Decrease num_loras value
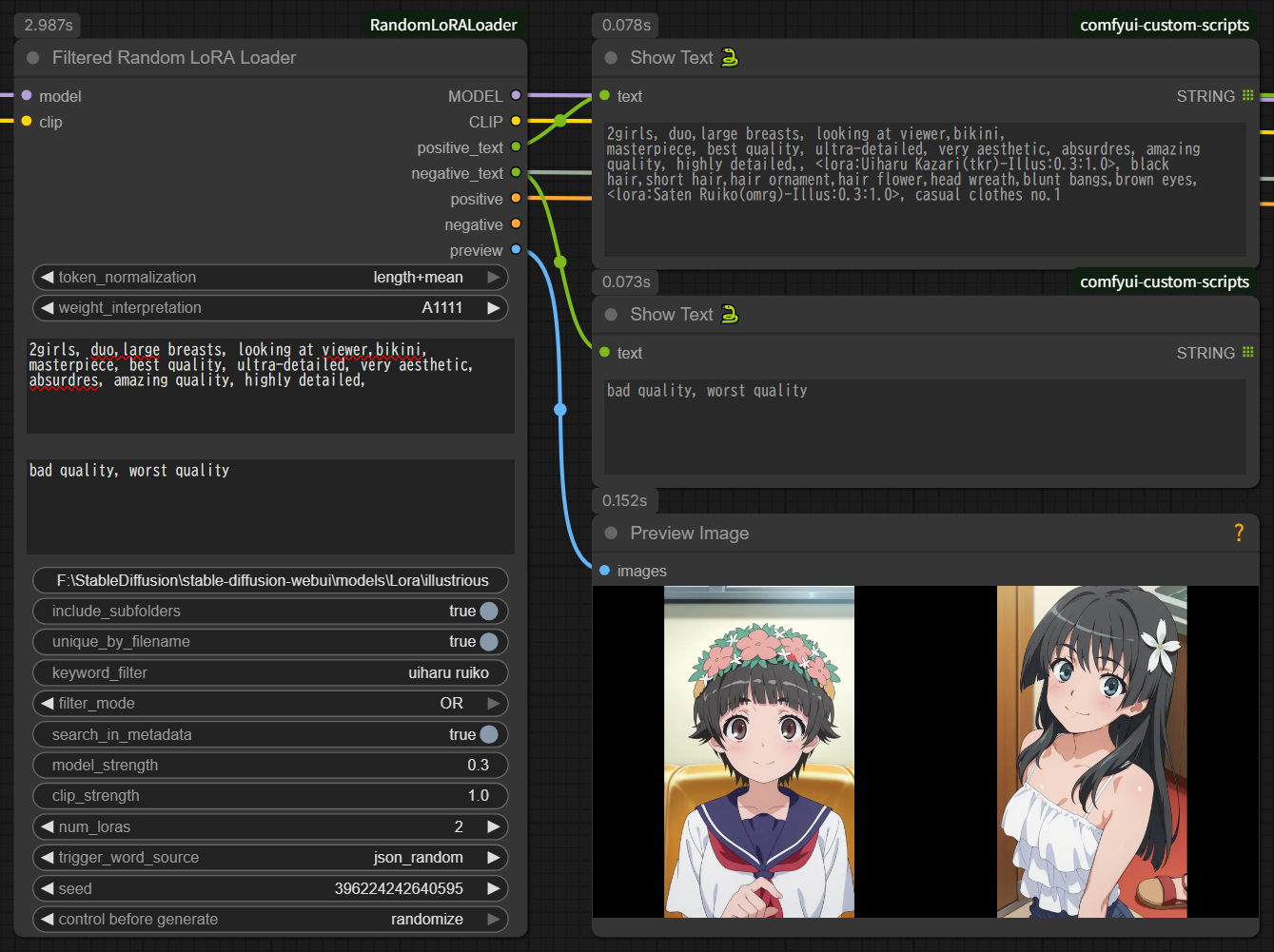 coord(47,826)
